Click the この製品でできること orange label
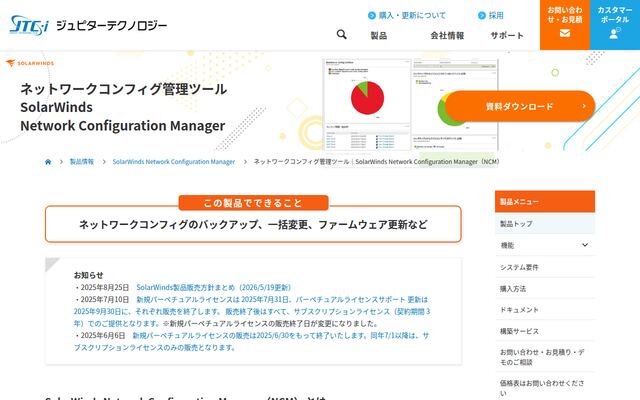Viewport: 640px width, 400px height. pos(253,203)
